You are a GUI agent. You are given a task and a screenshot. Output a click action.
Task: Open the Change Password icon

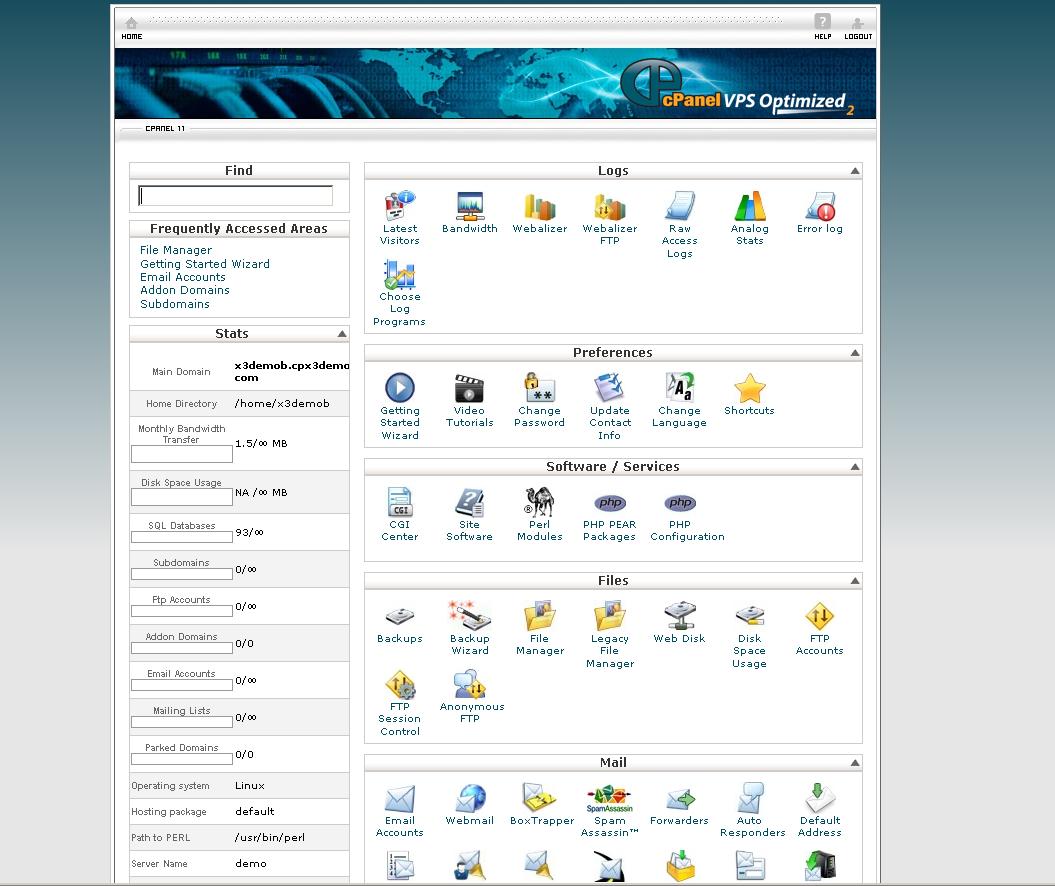tap(540, 387)
